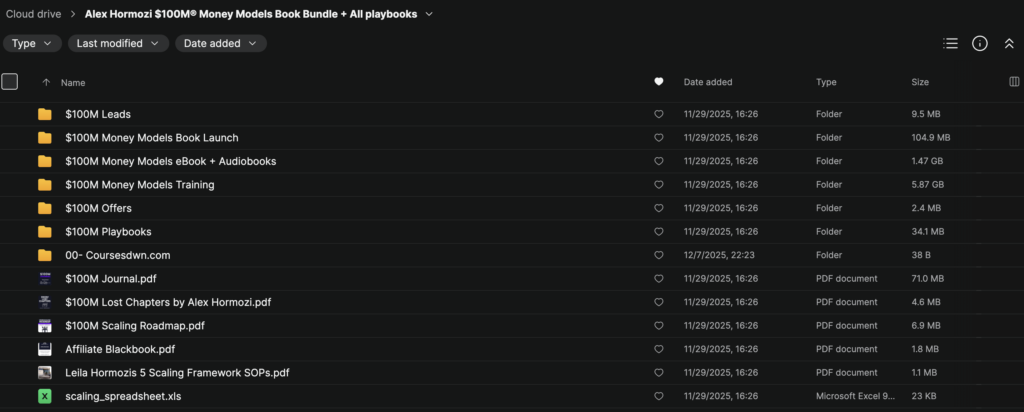Tick the select-all checkbox in header
Screen dimensions: 1024x412
[x=10, y=82]
